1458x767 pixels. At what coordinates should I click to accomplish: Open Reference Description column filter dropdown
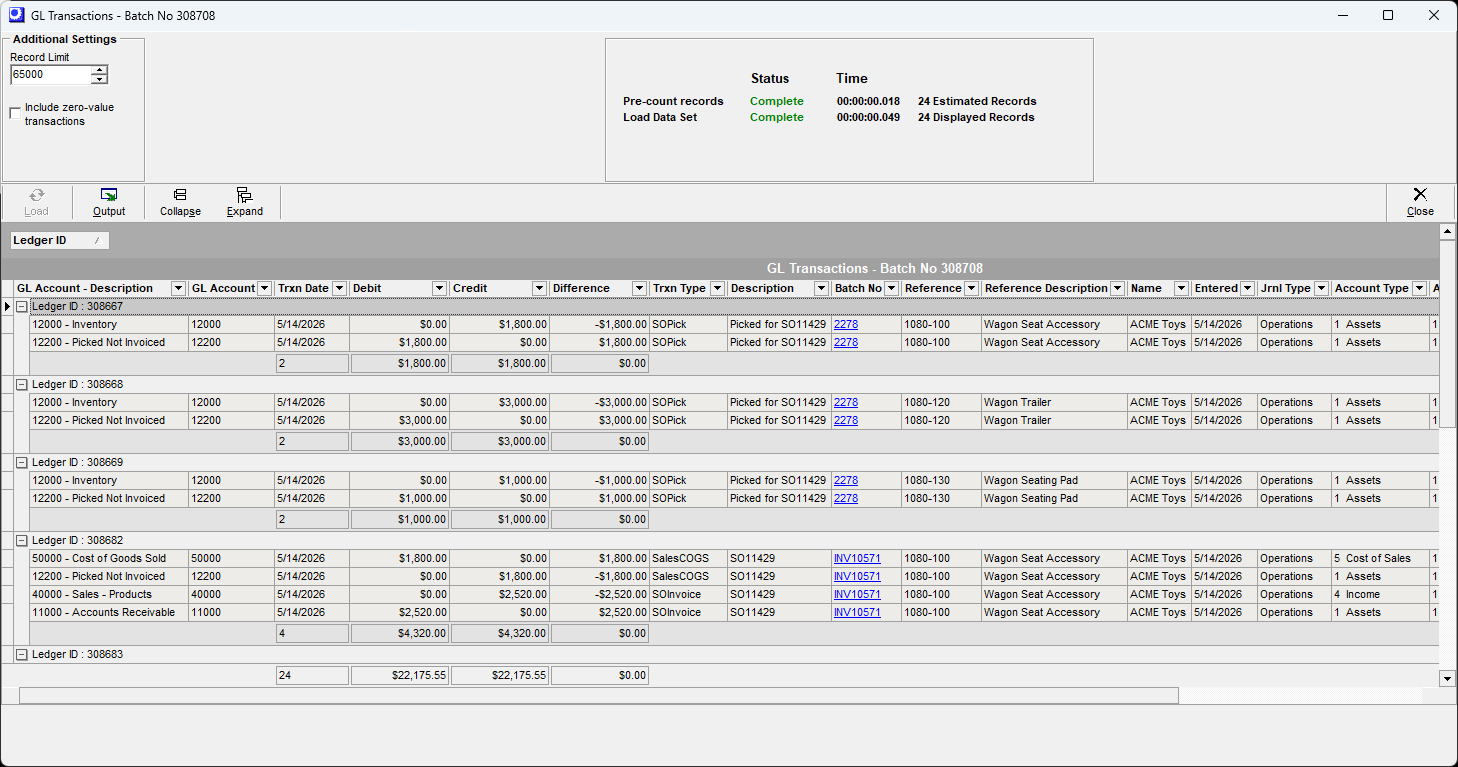[1117, 288]
